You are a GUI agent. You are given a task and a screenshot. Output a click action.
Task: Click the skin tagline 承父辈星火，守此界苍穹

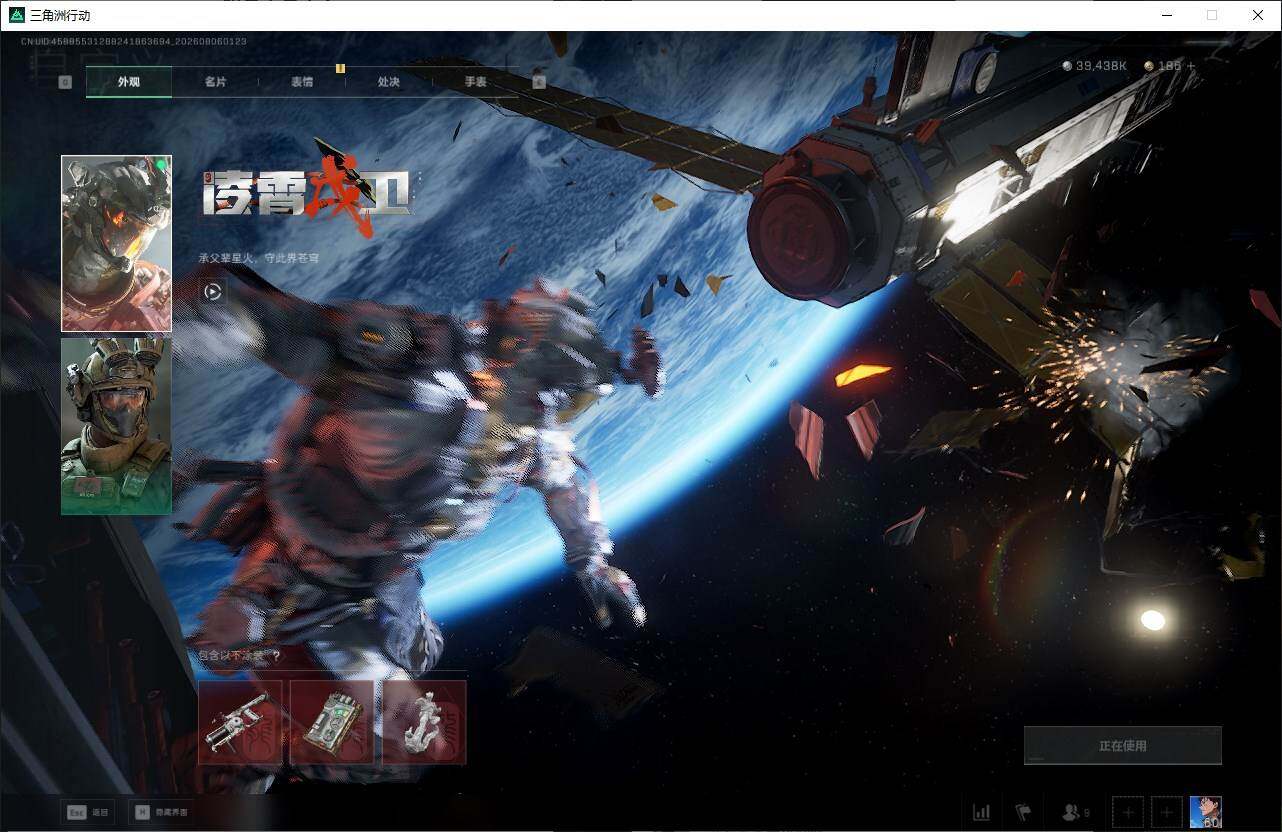click(259, 258)
